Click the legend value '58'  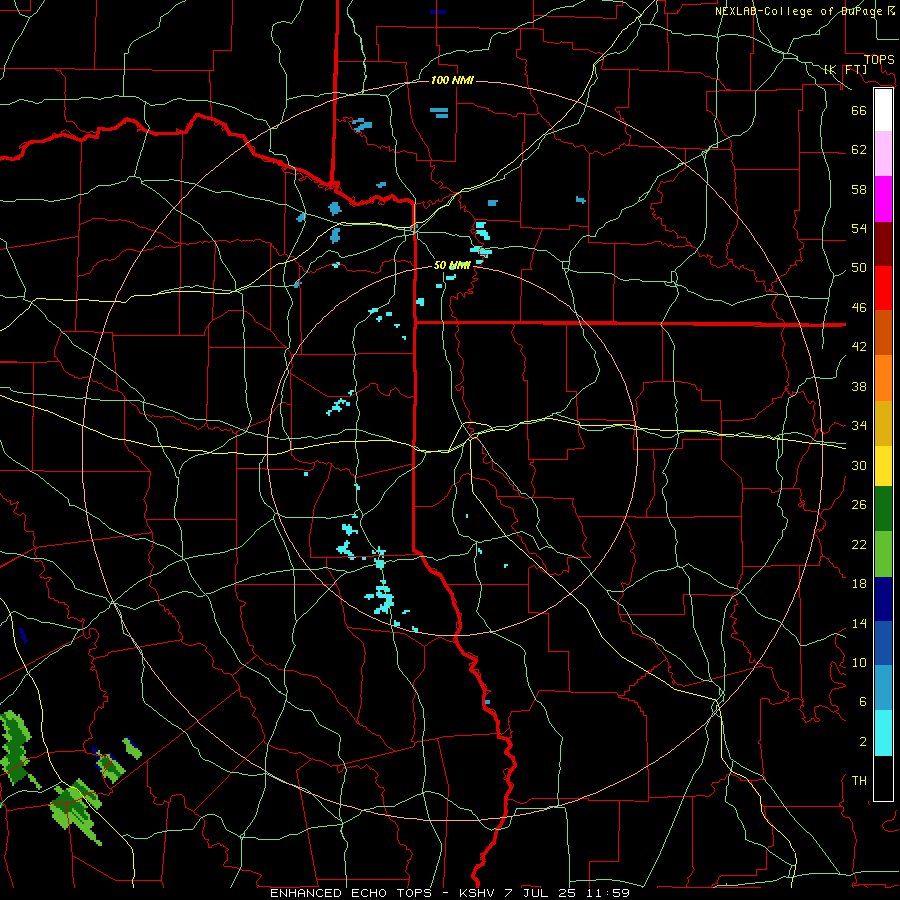[859, 189]
